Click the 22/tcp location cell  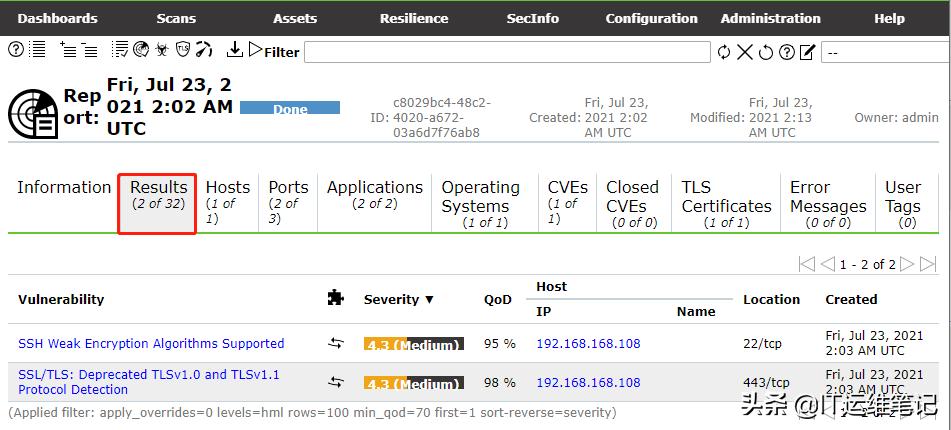[762, 343]
